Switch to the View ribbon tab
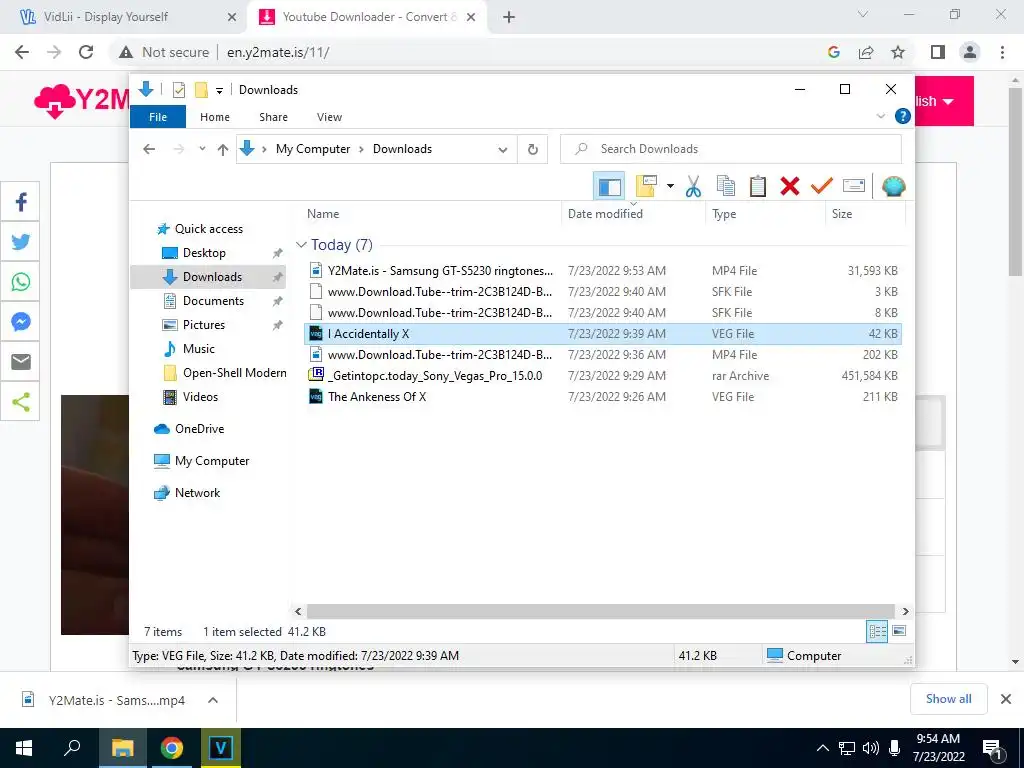The width and height of the screenshot is (1024, 768). [x=329, y=117]
